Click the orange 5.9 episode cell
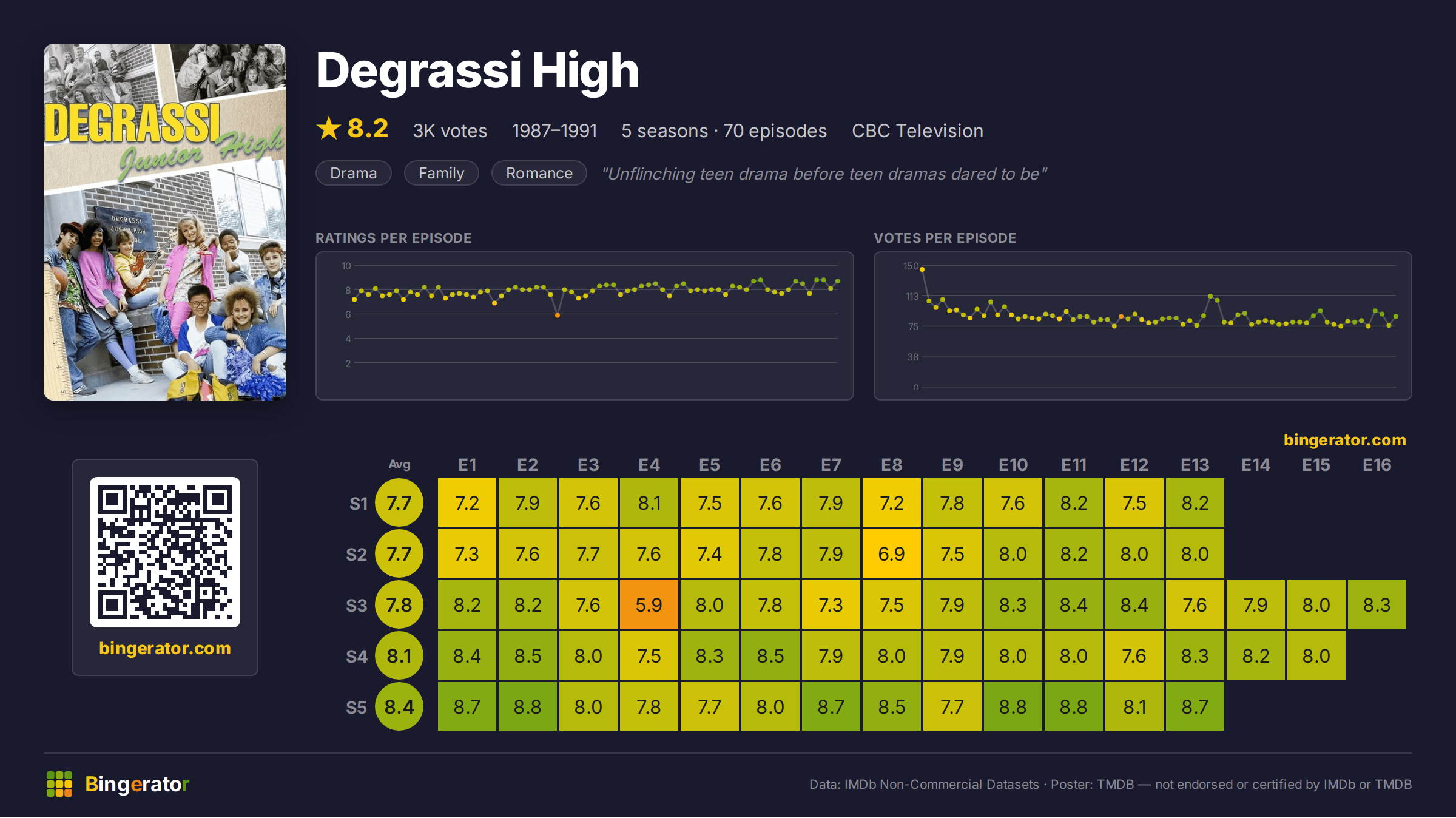 pos(649,605)
